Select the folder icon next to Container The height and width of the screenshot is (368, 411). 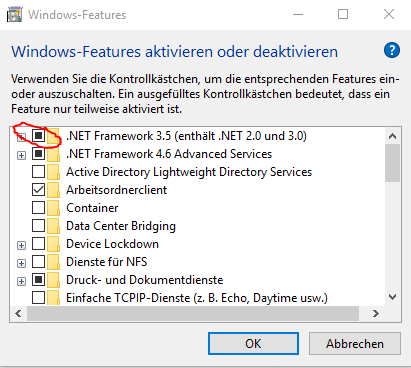click(x=53, y=208)
